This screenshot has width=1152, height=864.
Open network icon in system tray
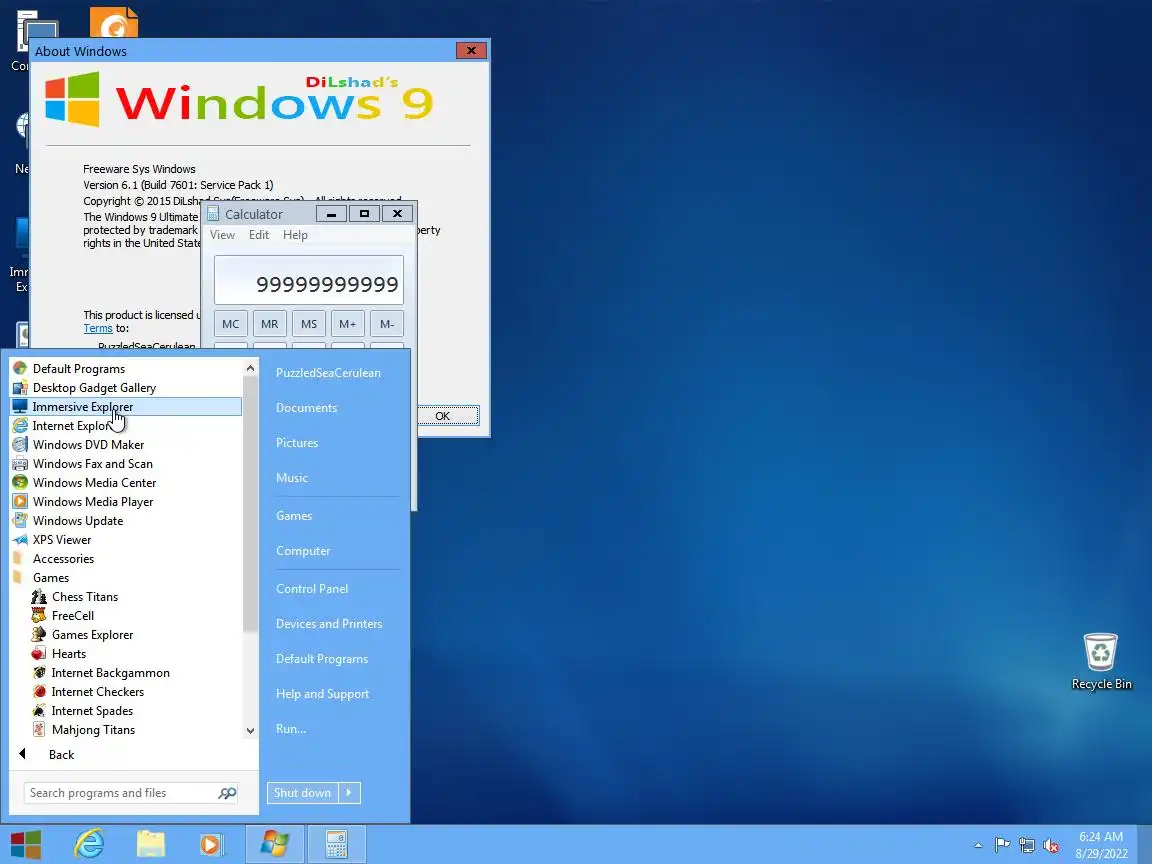coord(1026,846)
